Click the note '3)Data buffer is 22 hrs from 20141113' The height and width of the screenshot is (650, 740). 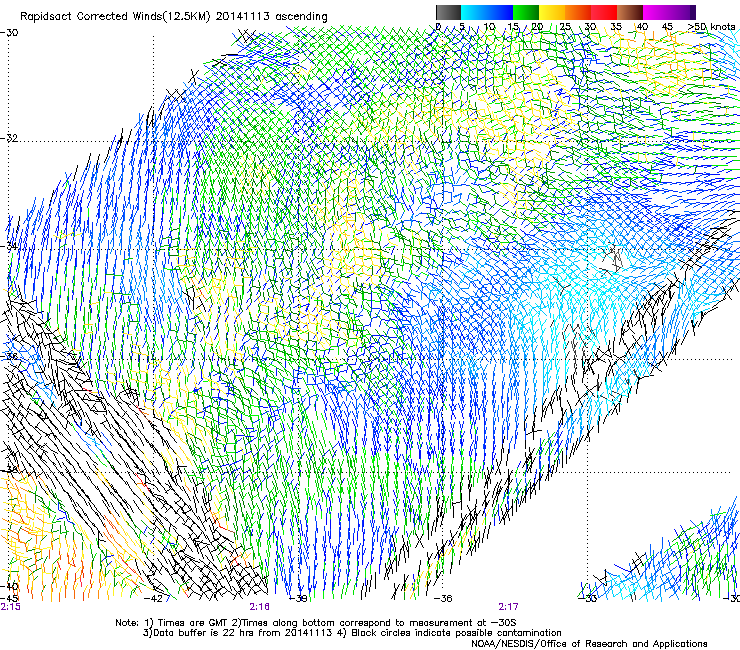click(x=238, y=633)
